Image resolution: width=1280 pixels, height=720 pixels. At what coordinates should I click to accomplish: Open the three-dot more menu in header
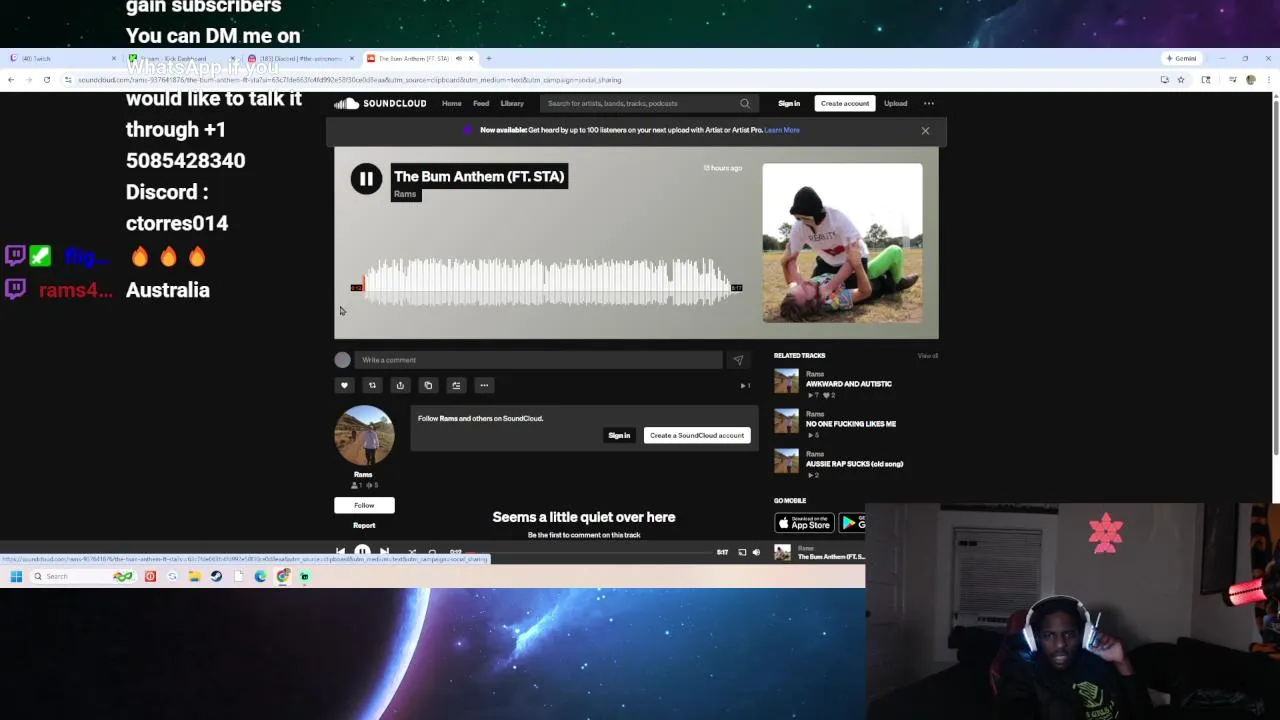click(x=929, y=103)
